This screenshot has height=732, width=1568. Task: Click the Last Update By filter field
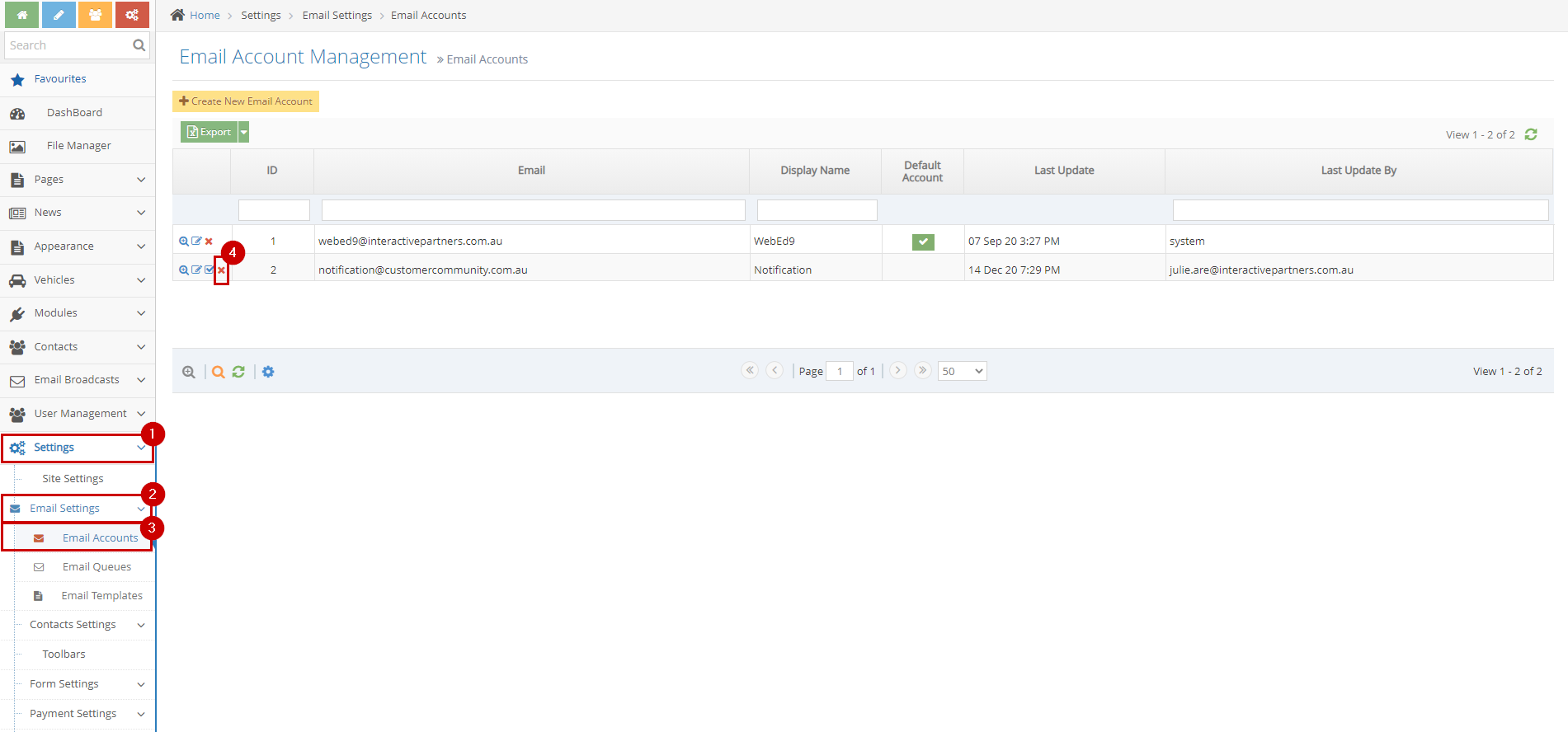pos(1360,210)
